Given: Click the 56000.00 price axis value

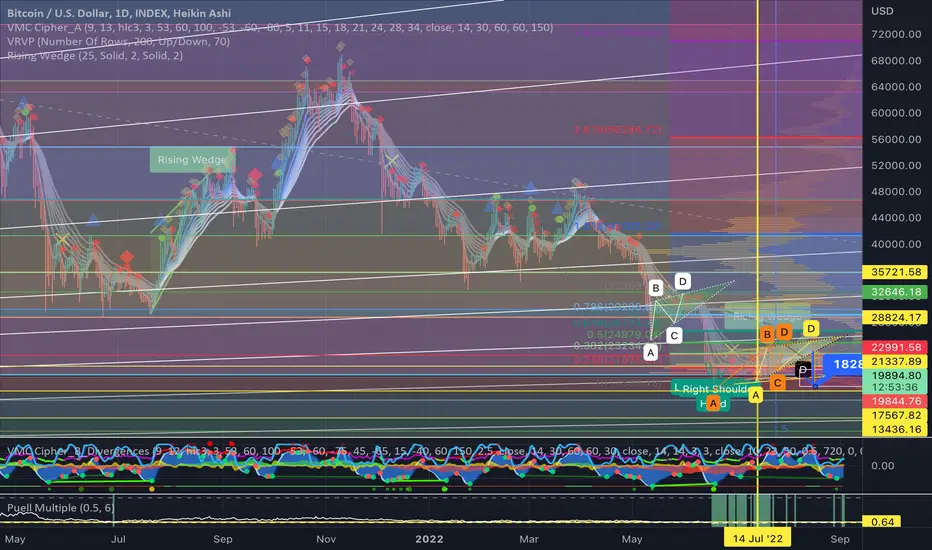Looking at the screenshot, I should click(x=896, y=139).
